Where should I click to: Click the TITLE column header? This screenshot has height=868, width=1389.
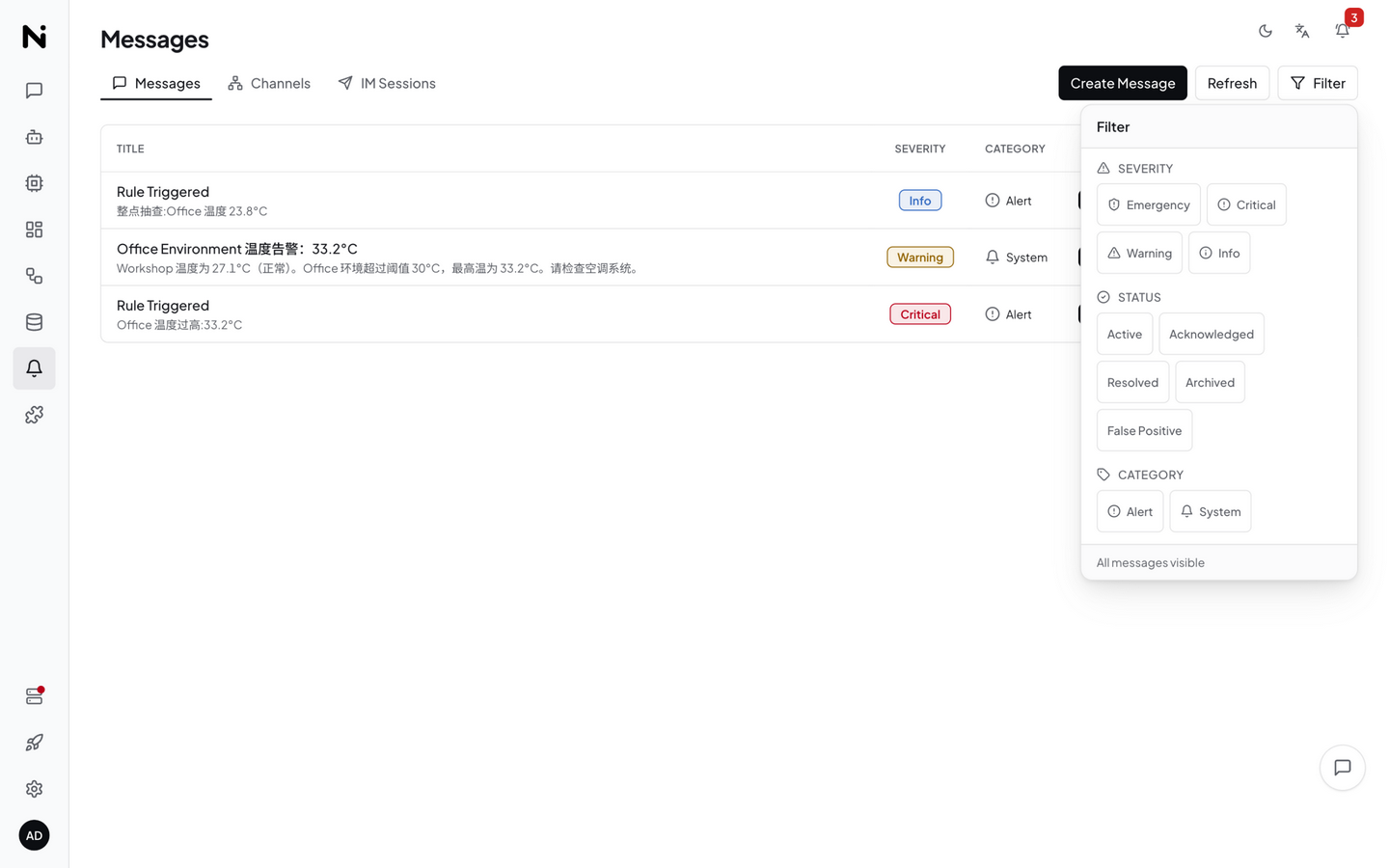pos(130,149)
